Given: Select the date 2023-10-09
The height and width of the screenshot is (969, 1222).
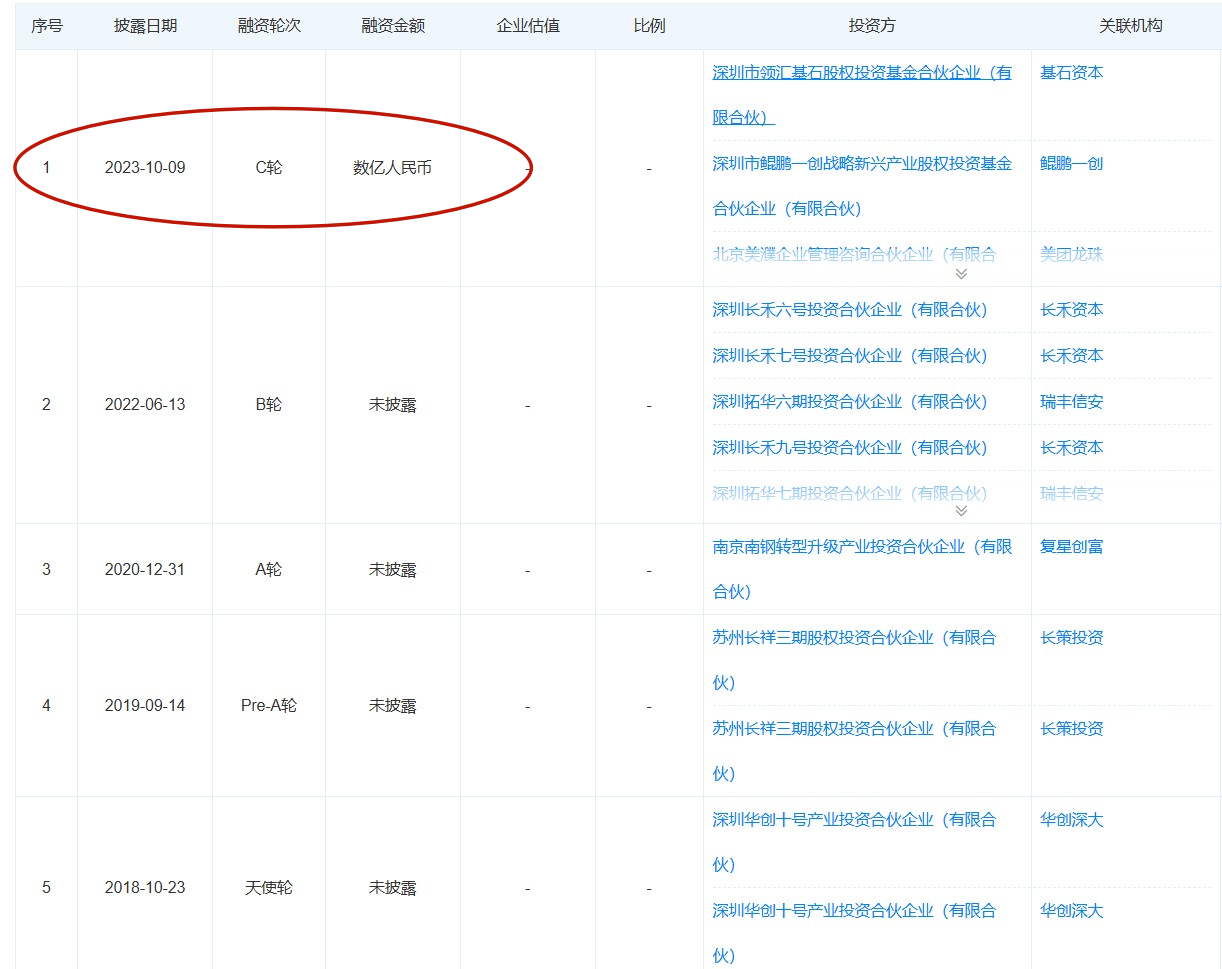Looking at the screenshot, I should (145, 168).
